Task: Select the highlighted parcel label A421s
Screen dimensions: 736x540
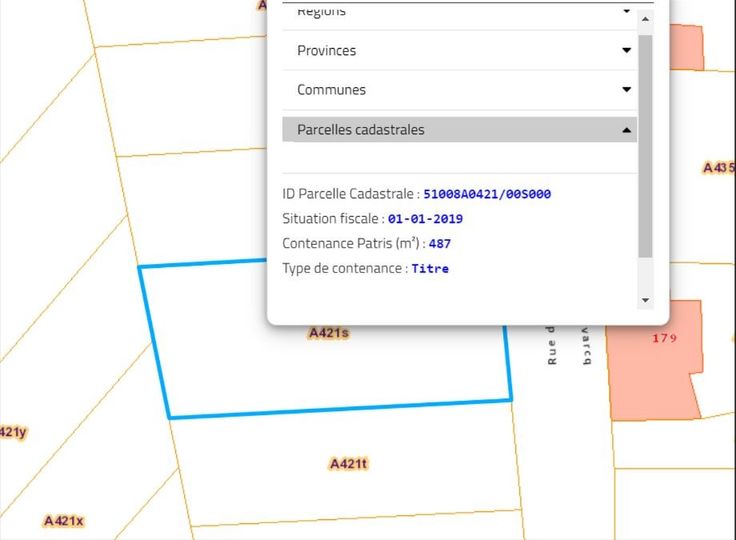Action: click(328, 333)
